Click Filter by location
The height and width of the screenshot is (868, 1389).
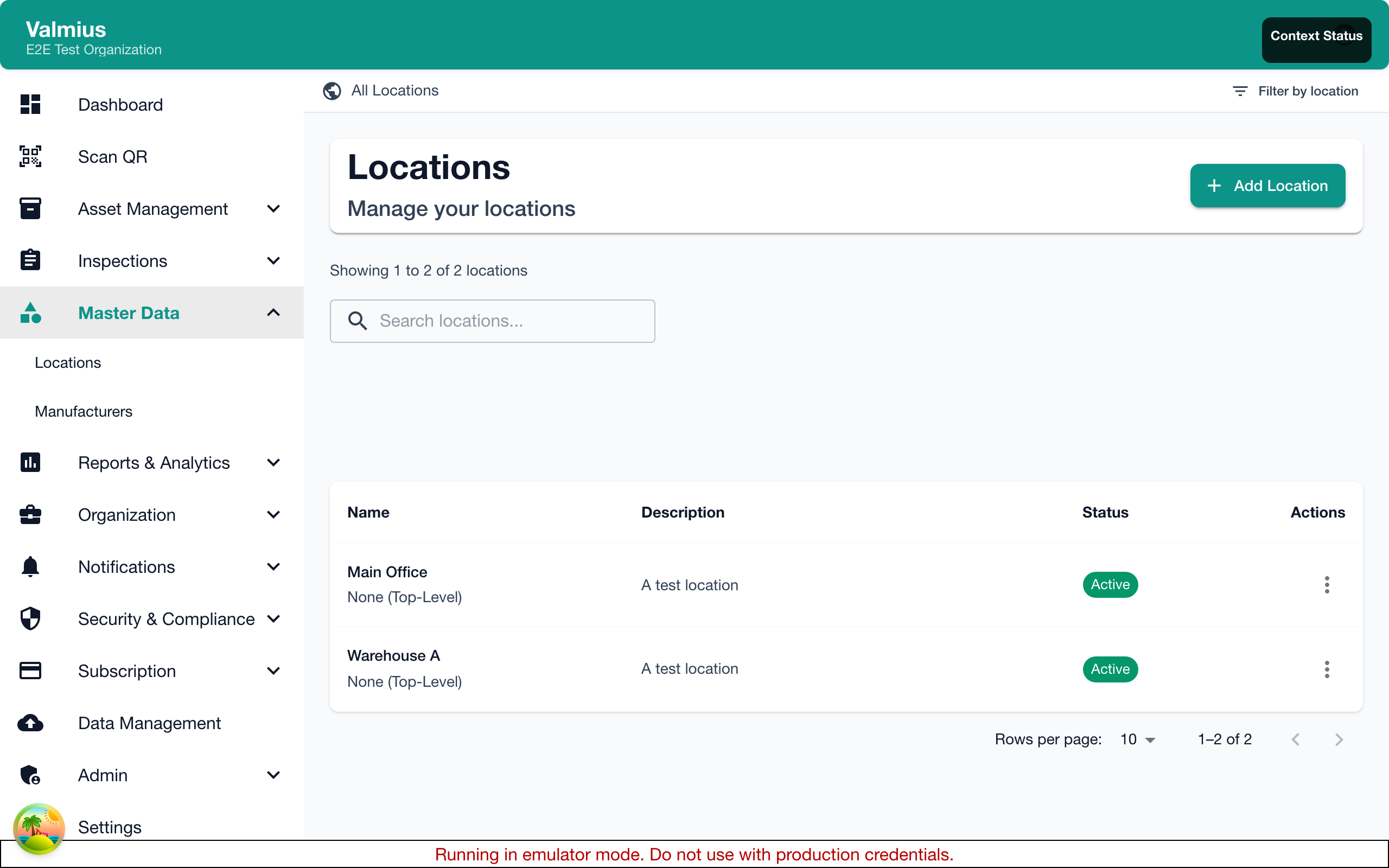[x=1296, y=91]
